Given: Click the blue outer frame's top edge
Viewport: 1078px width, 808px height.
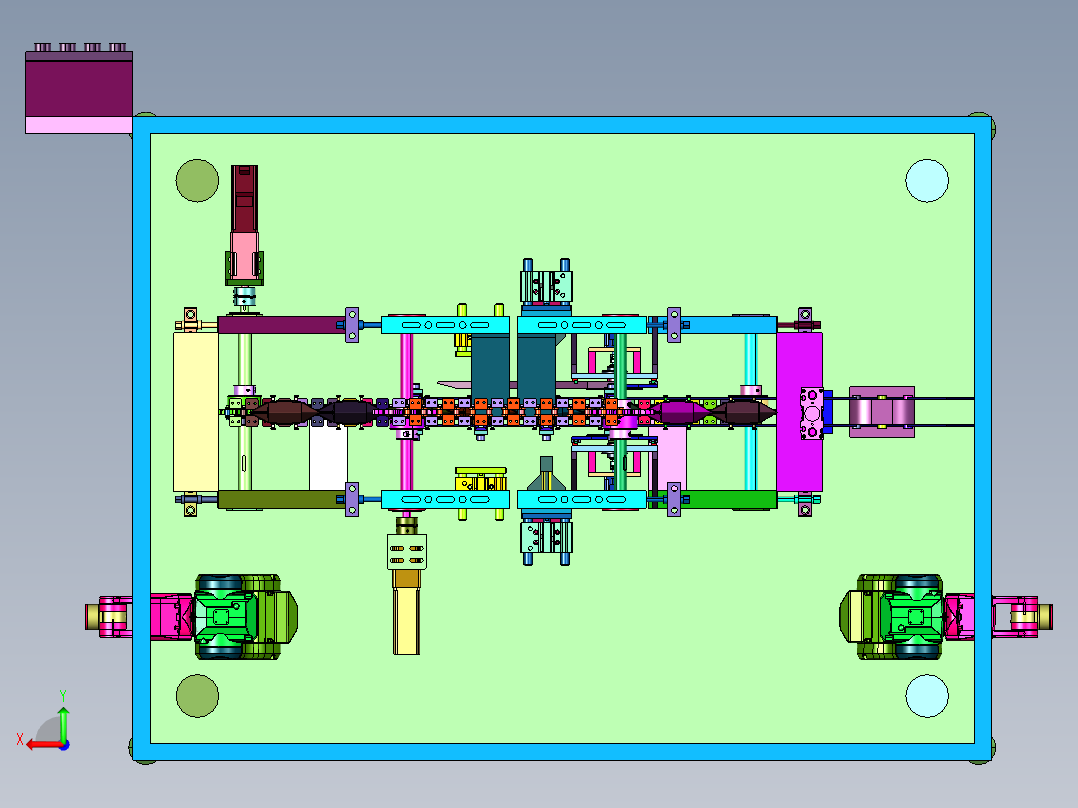Looking at the screenshot, I should tap(562, 124).
